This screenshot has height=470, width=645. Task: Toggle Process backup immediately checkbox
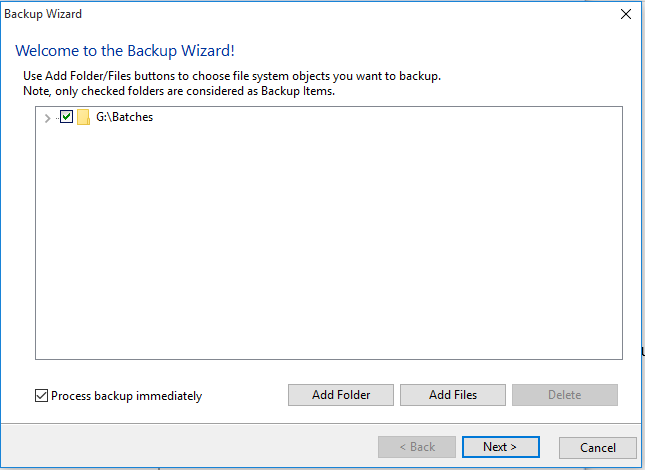(x=41, y=396)
